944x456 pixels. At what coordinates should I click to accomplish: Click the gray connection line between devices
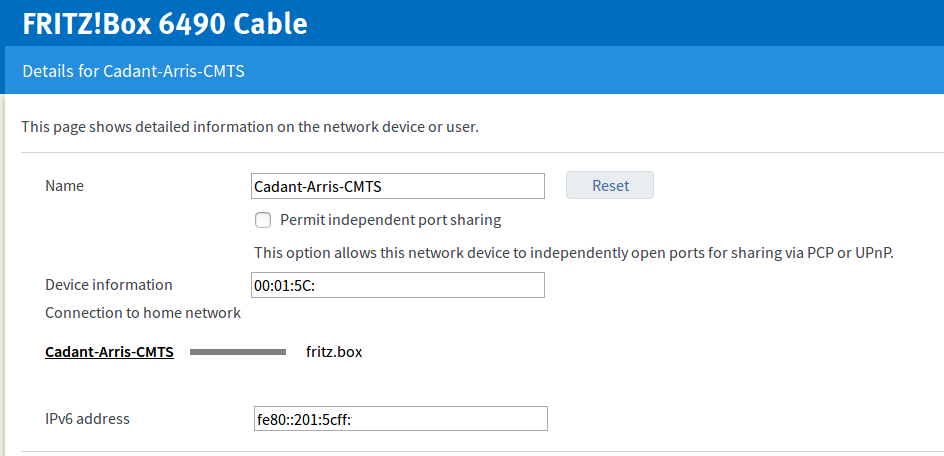(x=238, y=352)
